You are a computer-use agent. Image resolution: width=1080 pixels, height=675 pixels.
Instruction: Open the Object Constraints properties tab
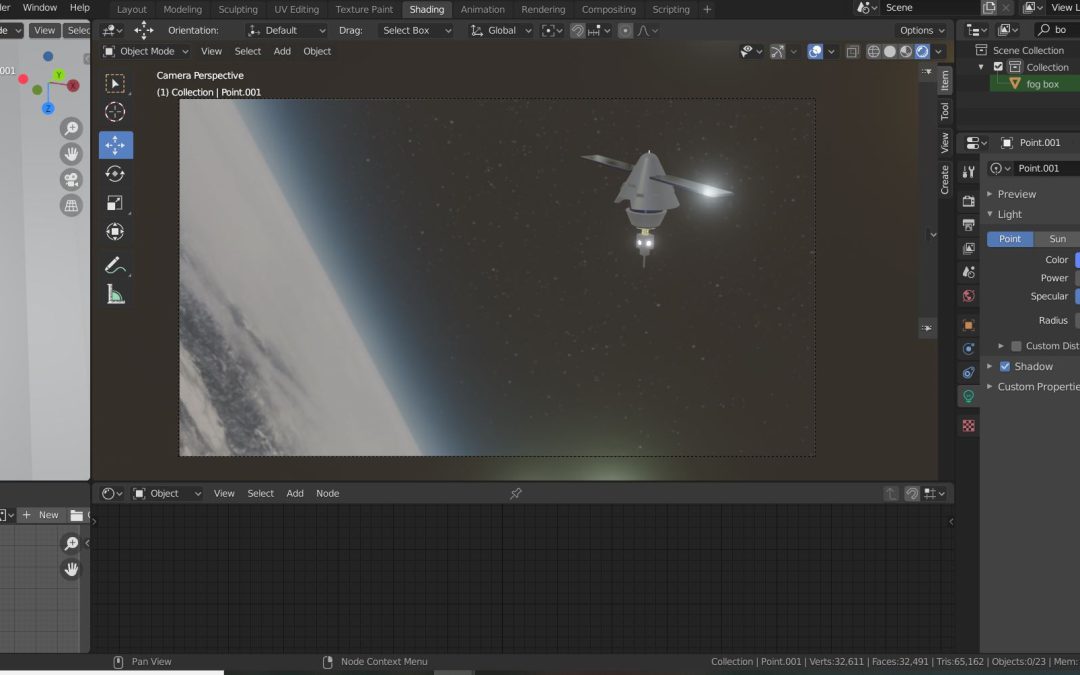[x=968, y=373]
